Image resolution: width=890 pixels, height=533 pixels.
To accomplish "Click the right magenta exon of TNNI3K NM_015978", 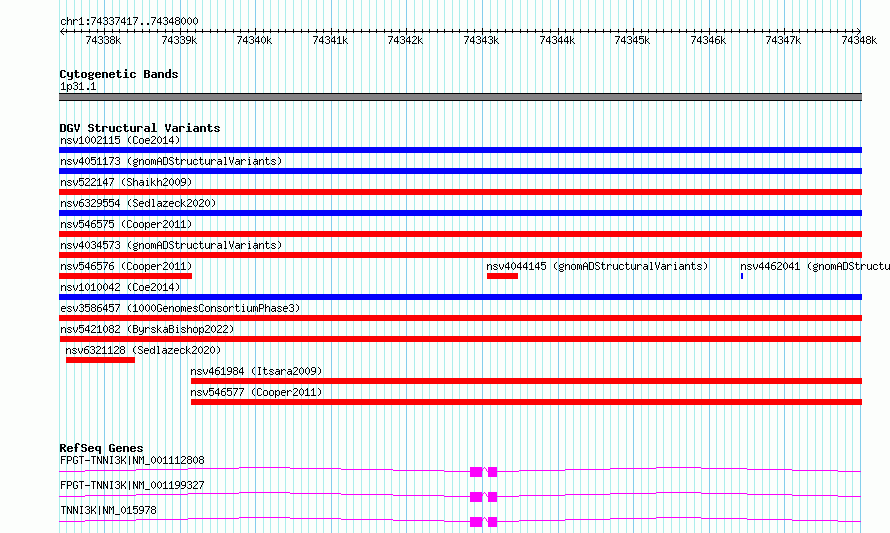I will pos(492,522).
